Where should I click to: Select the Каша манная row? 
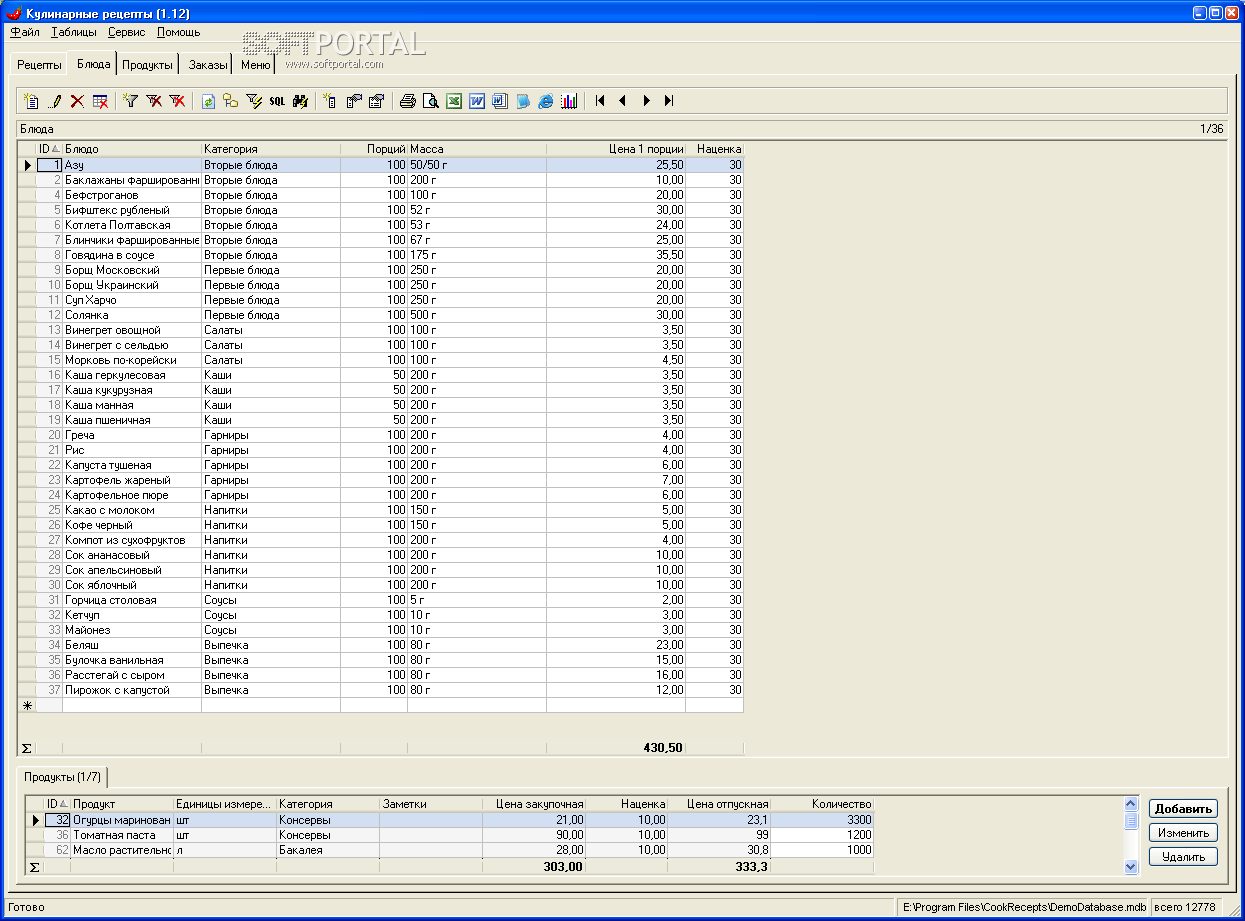[x=381, y=405]
